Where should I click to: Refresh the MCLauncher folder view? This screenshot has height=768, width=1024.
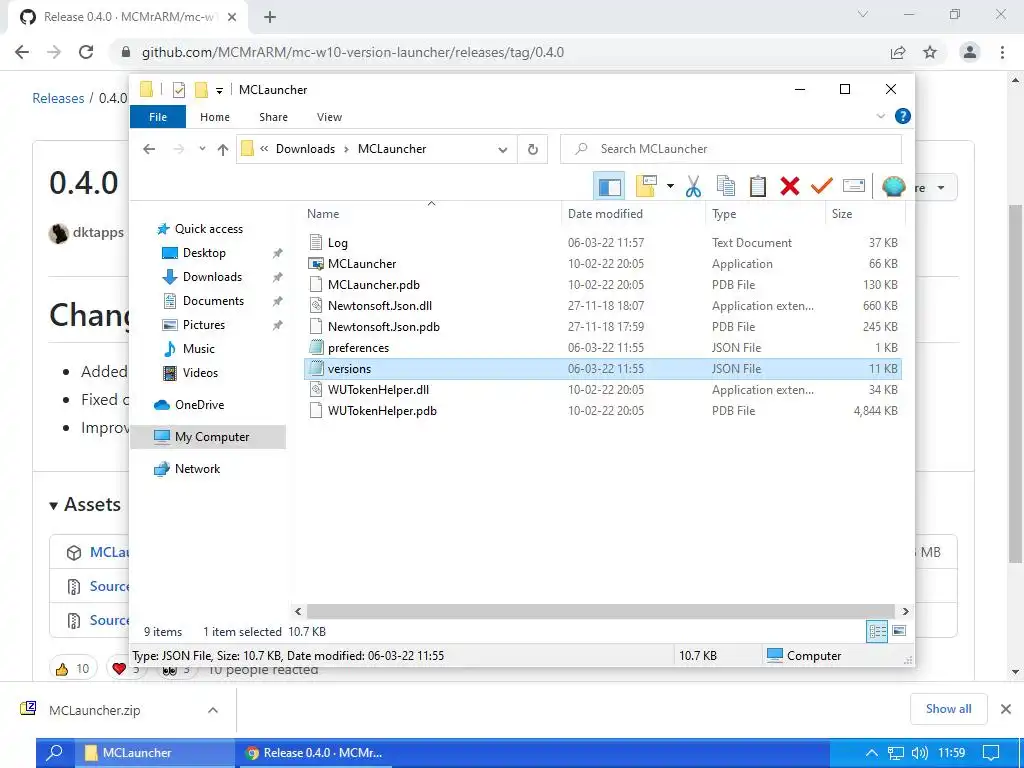click(533, 150)
